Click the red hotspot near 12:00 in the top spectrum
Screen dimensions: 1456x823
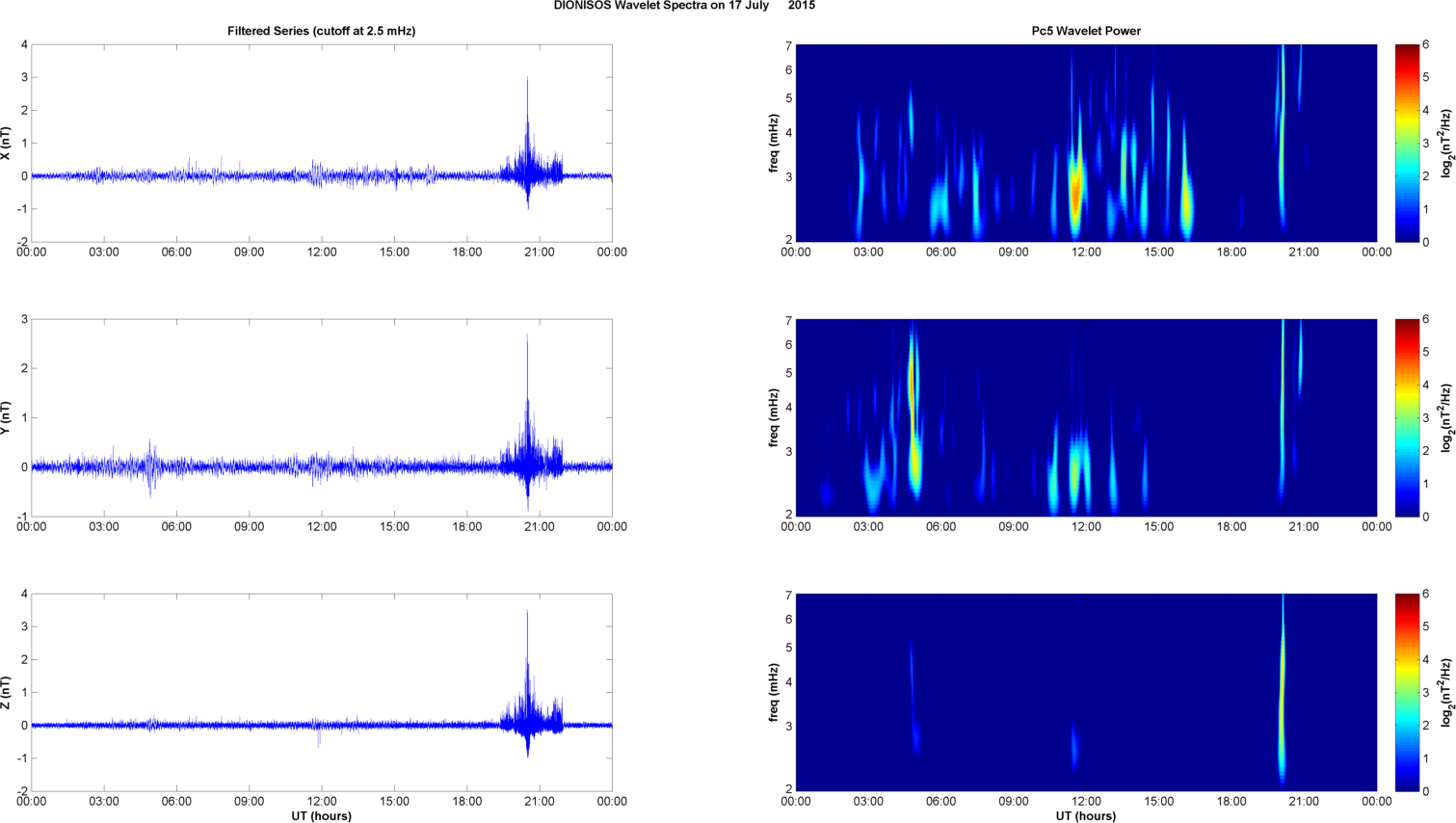point(1076,193)
